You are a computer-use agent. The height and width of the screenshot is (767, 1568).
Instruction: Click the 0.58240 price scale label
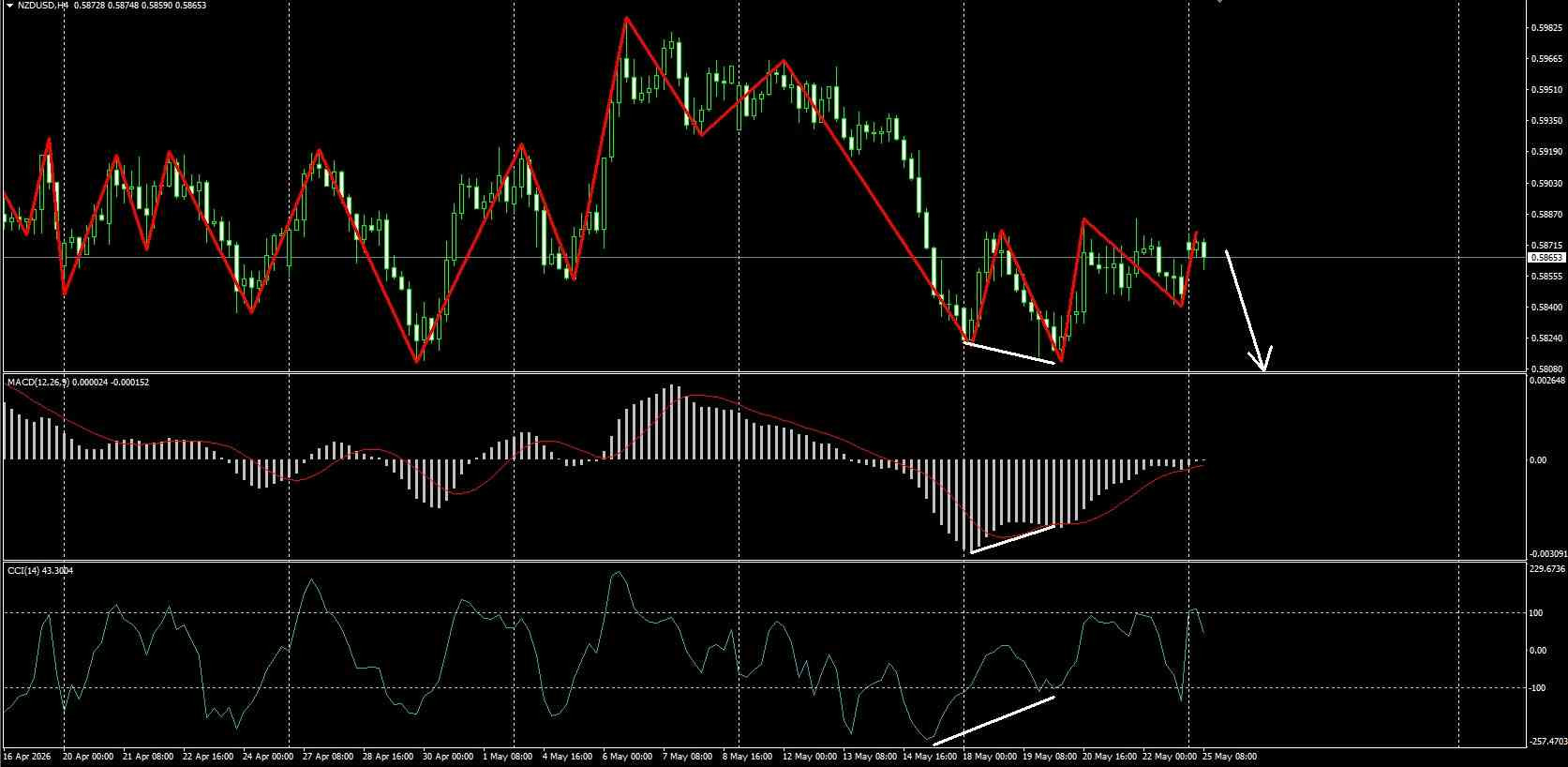[1546, 338]
